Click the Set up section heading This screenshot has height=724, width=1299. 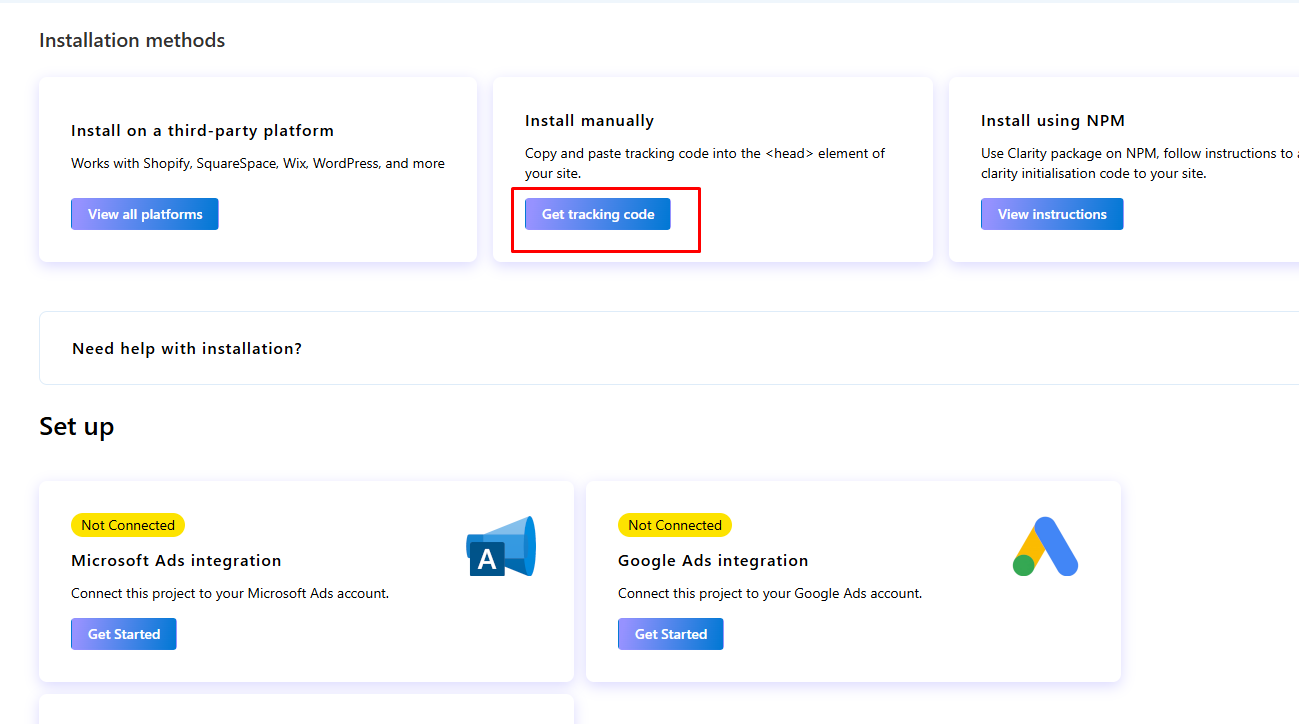coord(77,426)
